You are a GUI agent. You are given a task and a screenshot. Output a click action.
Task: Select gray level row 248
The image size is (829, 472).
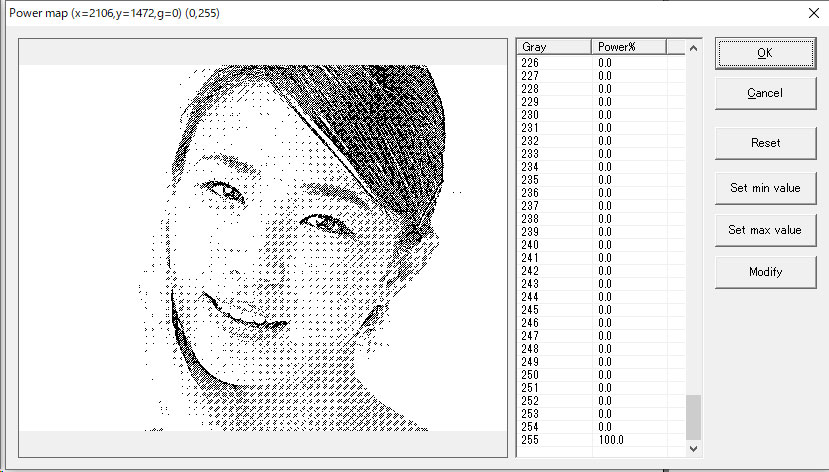point(601,349)
